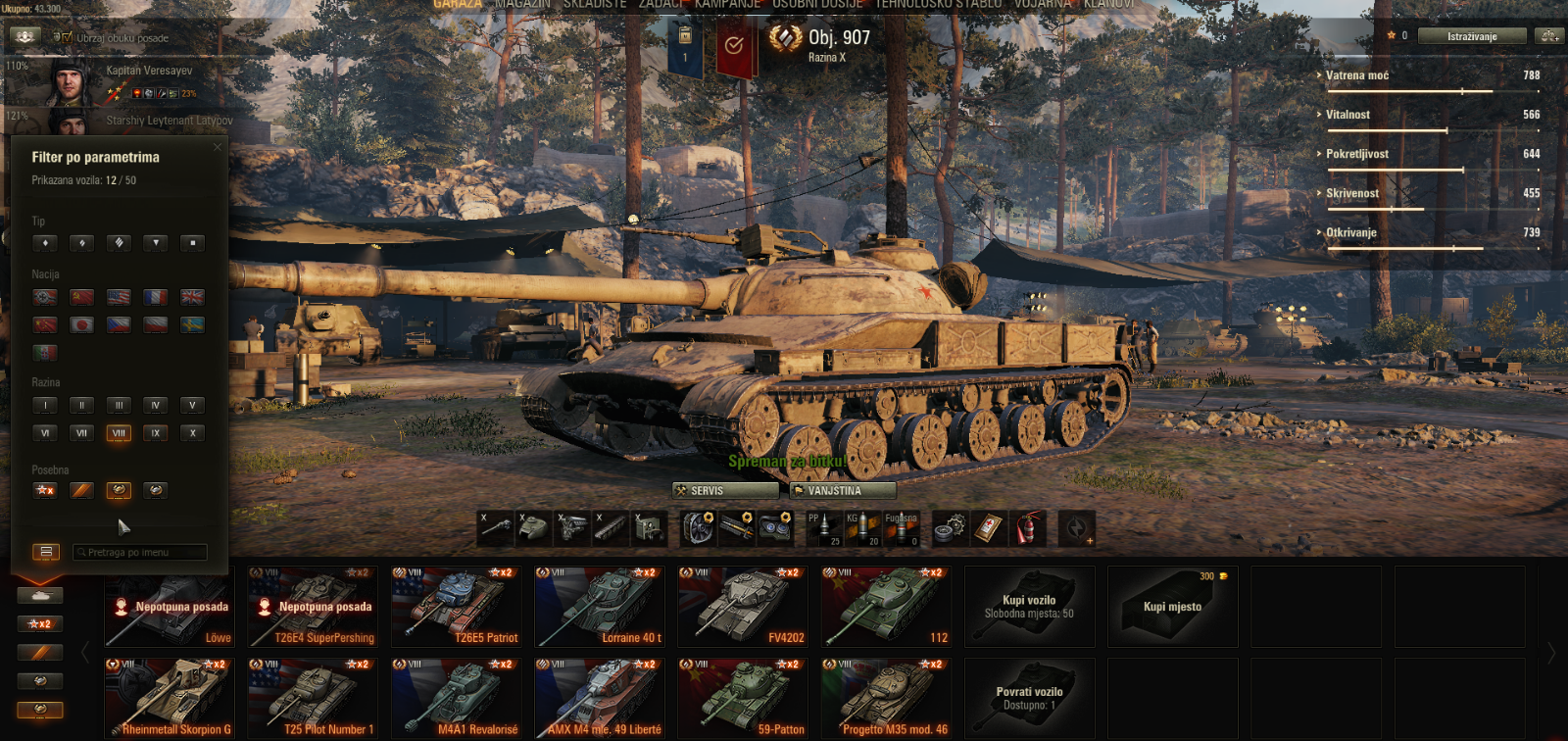Open the turret module slot
The width and height of the screenshot is (1568, 741).
pos(533,528)
